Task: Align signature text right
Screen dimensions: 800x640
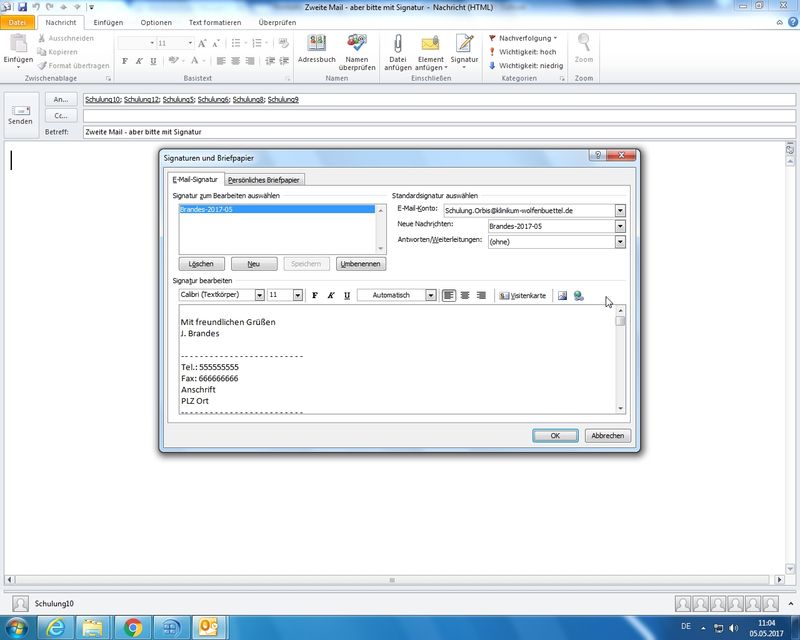Action: coord(481,296)
